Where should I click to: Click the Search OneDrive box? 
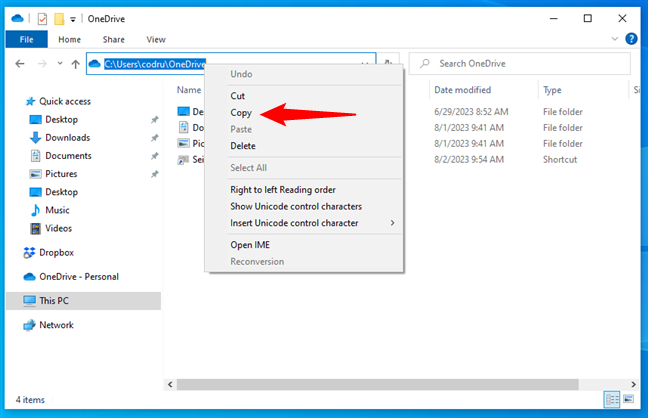click(520, 64)
